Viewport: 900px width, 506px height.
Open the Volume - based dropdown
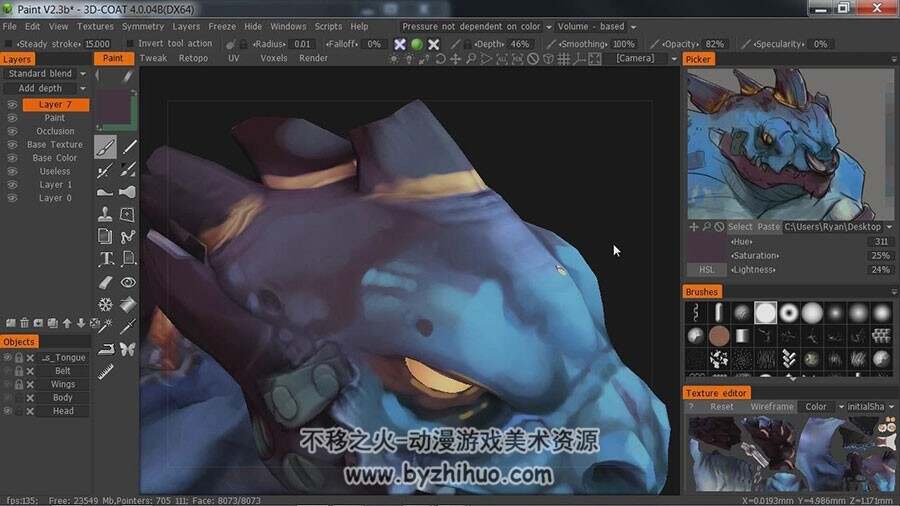tap(634, 27)
